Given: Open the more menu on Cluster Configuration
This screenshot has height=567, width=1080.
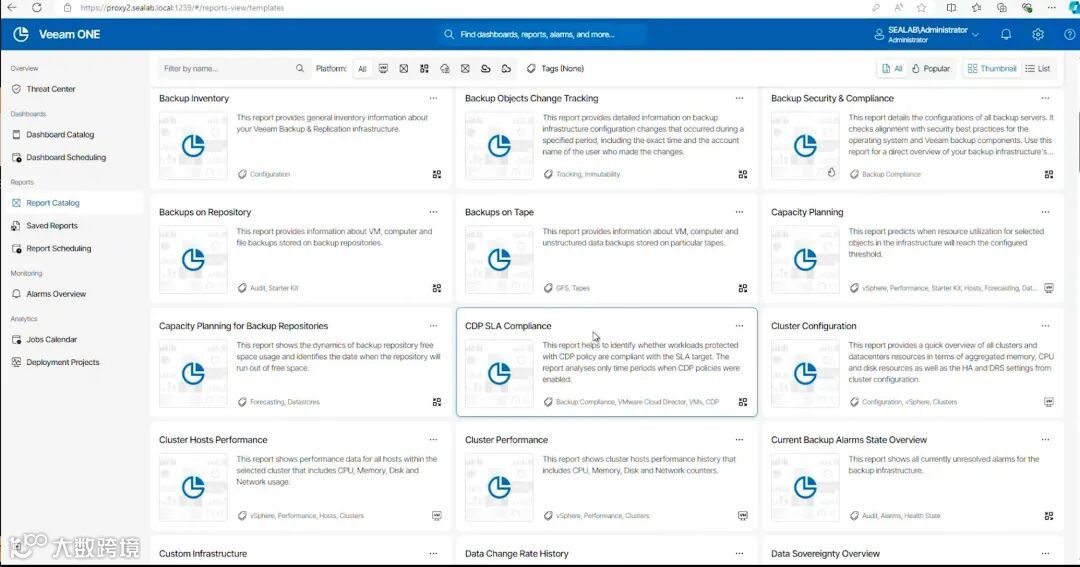Looking at the screenshot, I should (x=1045, y=326).
